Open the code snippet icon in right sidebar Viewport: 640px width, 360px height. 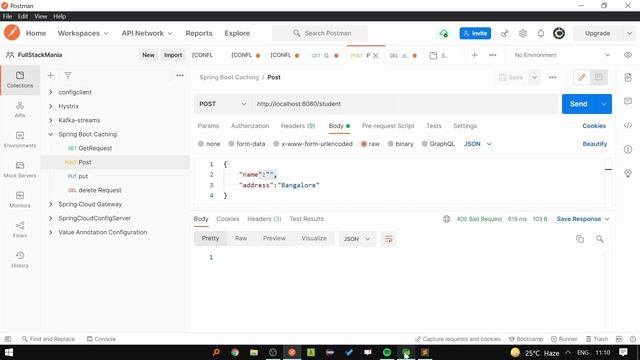click(x=628, y=125)
